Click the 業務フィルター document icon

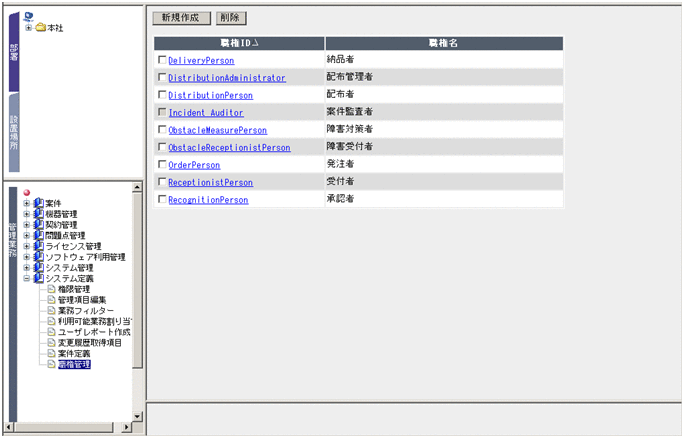[x=51, y=310]
